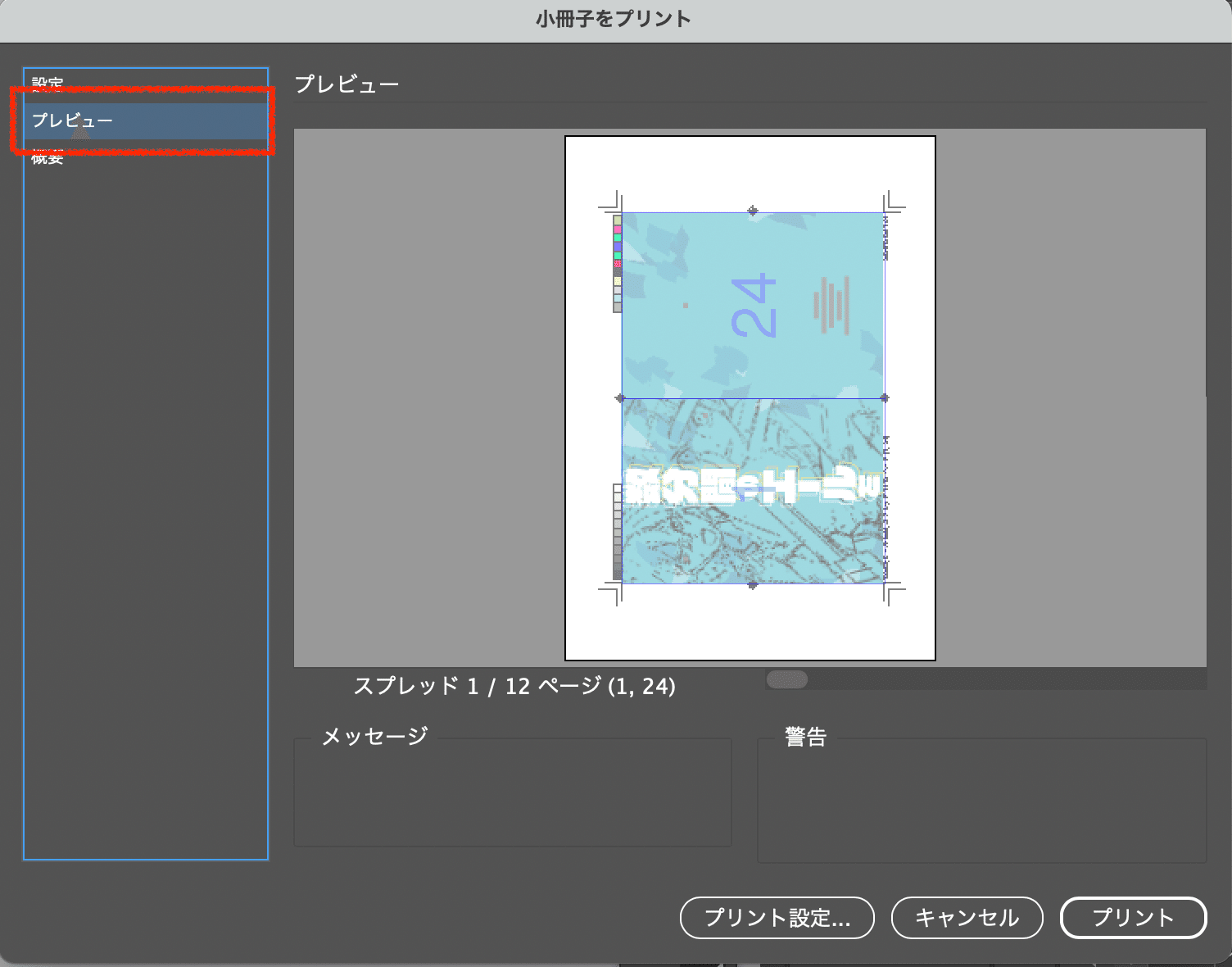Click the スプレッド 1 / 12 page indicator
This screenshot has height=967, width=1232.
514,688
